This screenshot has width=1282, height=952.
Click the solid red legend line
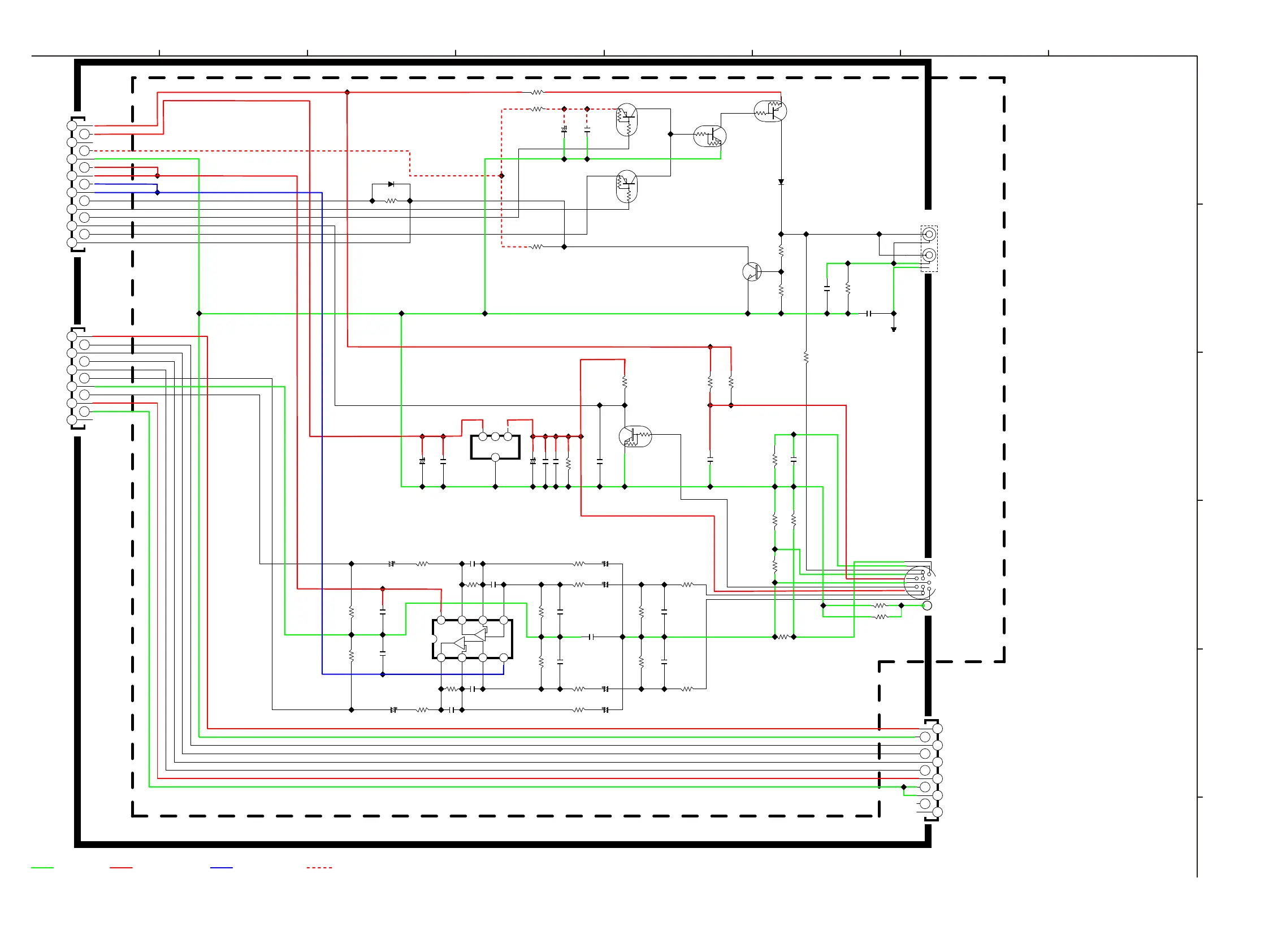121,867
